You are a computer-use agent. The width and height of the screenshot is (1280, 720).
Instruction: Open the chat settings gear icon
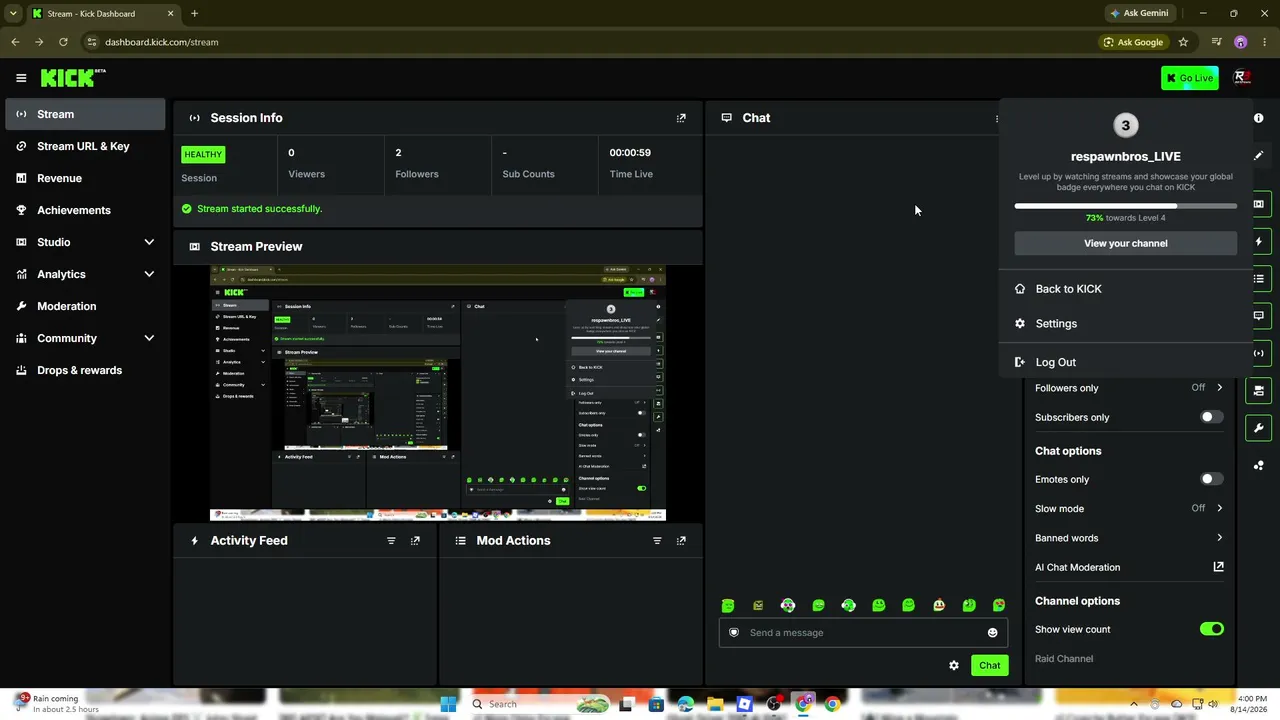(954, 665)
